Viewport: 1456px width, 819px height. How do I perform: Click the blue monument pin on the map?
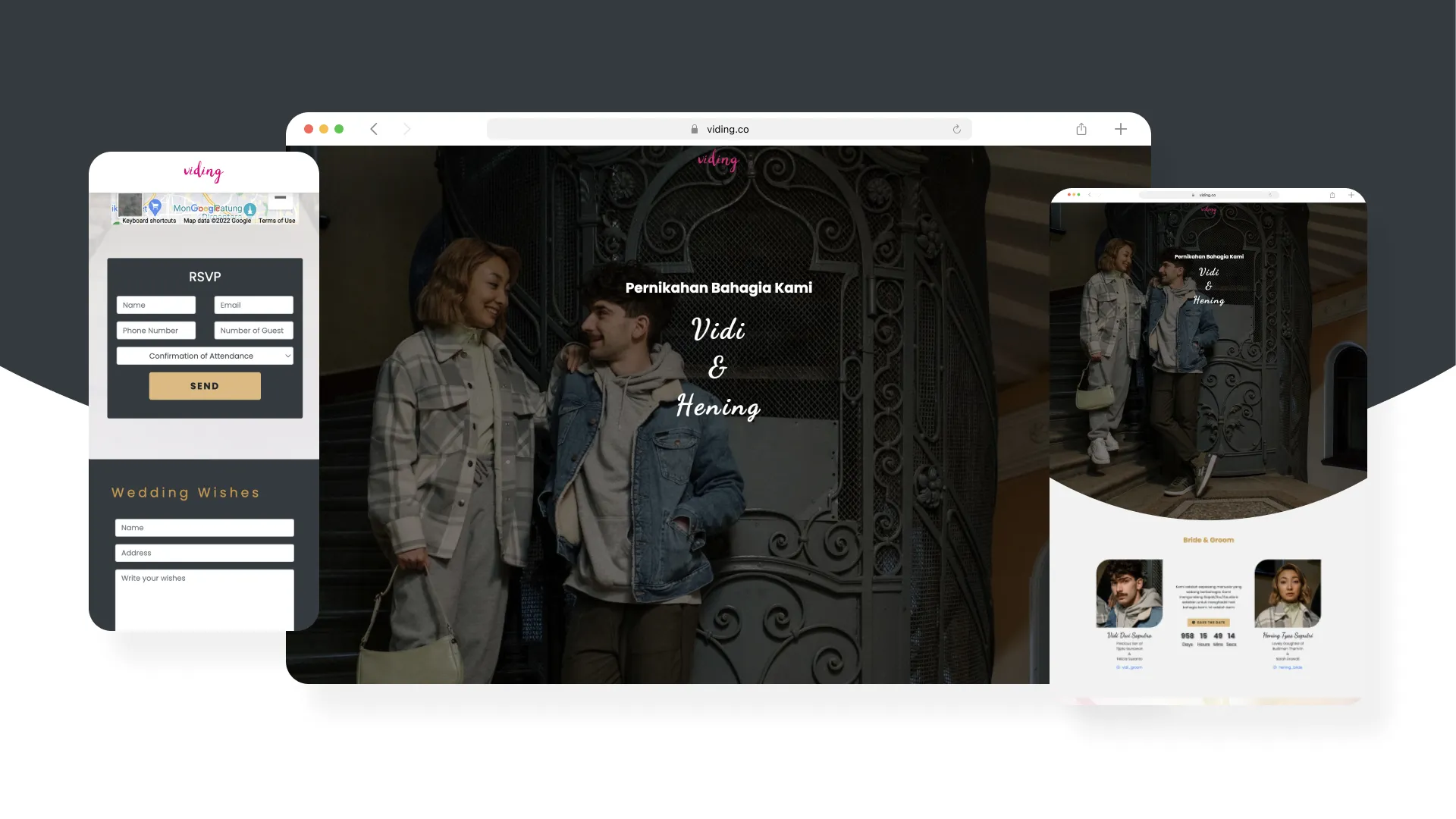click(250, 209)
